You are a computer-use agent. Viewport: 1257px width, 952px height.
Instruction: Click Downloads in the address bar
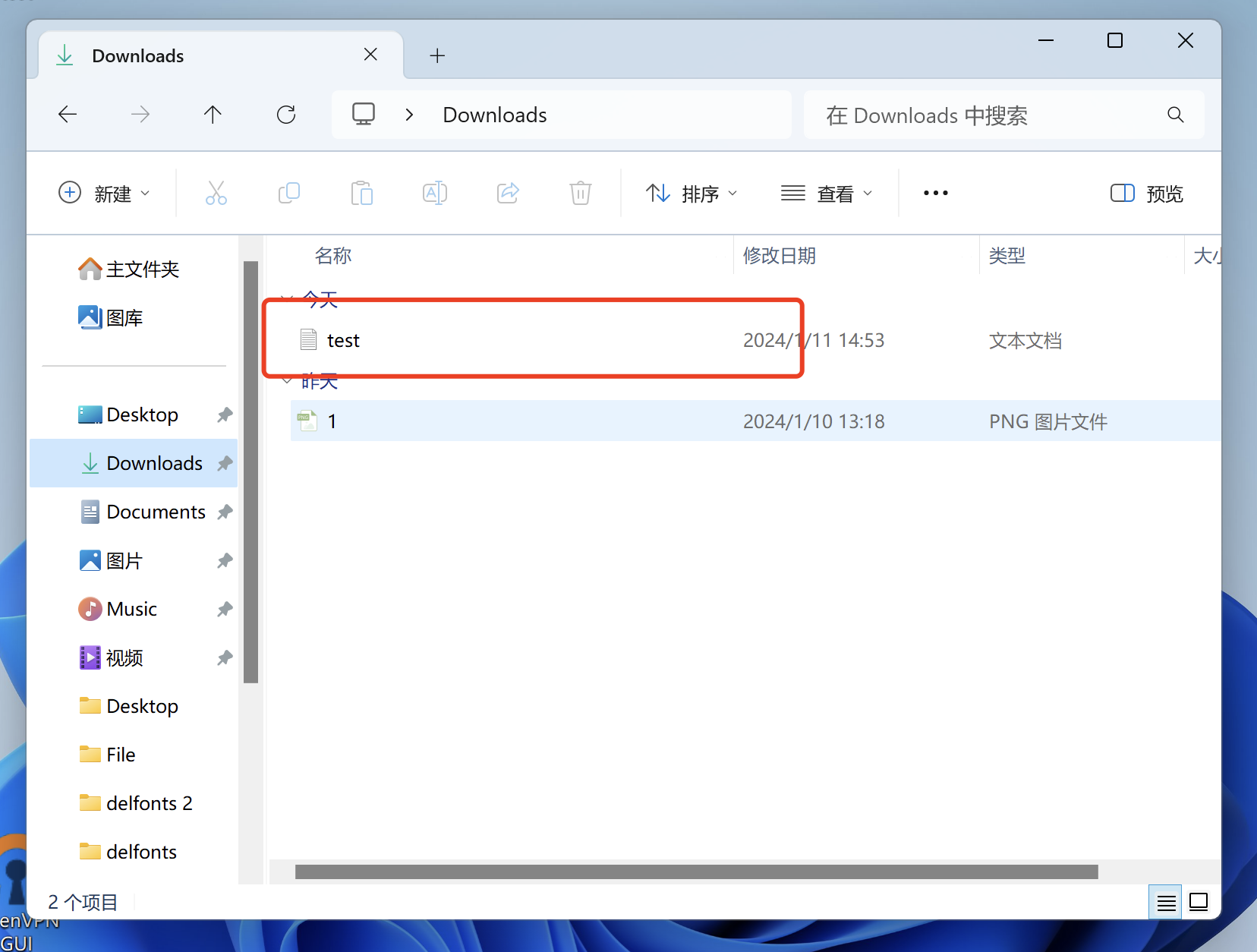coord(495,115)
